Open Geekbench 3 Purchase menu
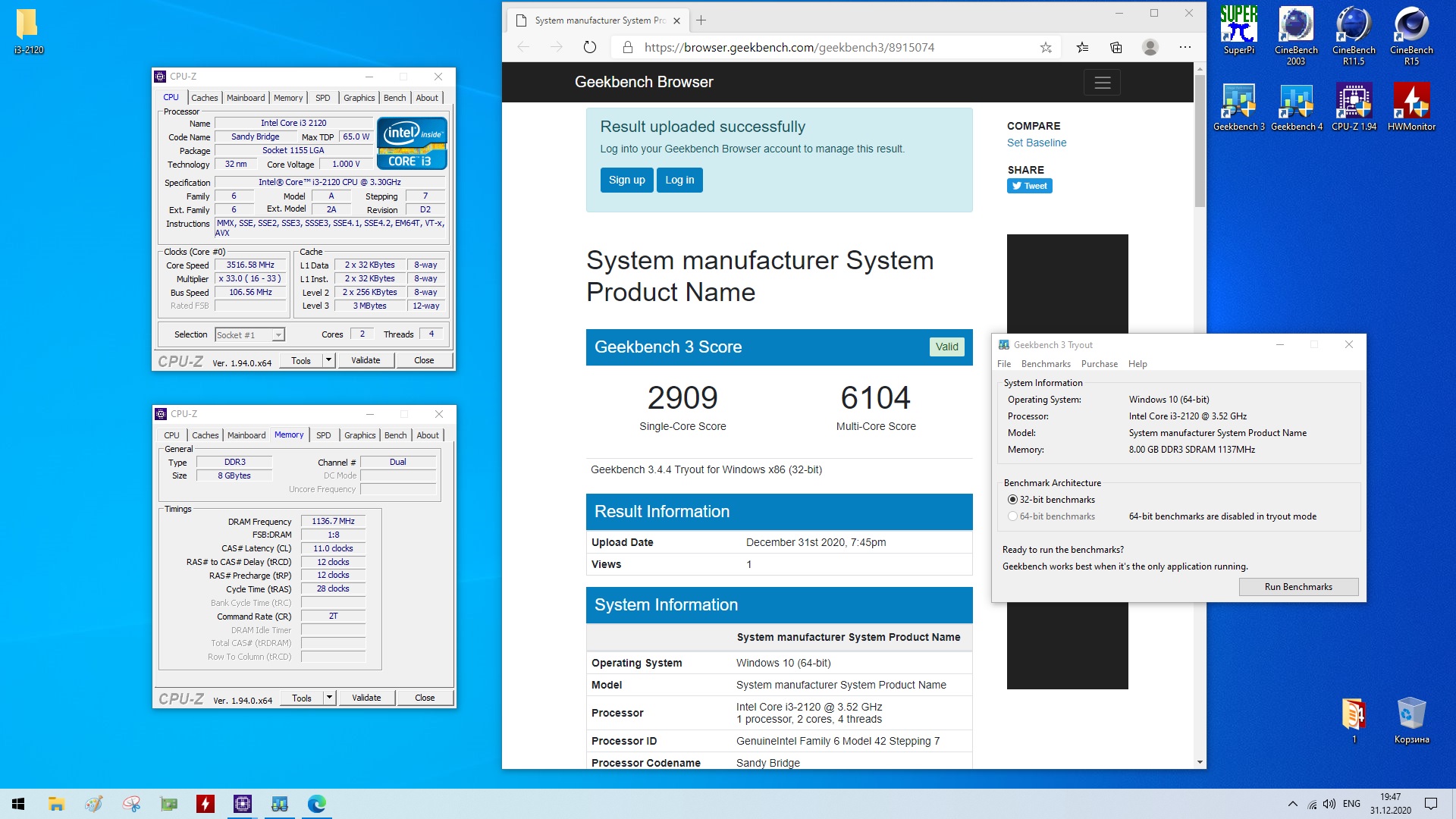Screen dimensions: 1456x819 pos(1100,364)
